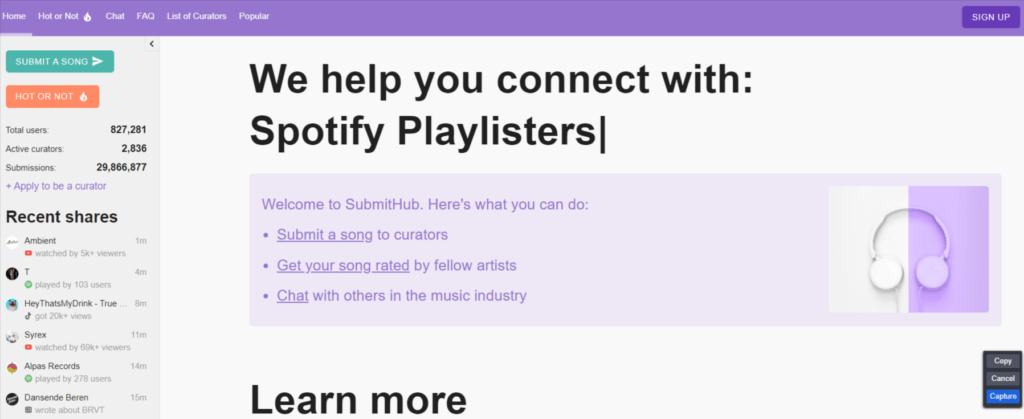Click the YouTube icon under Ambient
This screenshot has width=1024, height=419.
[x=28, y=253]
